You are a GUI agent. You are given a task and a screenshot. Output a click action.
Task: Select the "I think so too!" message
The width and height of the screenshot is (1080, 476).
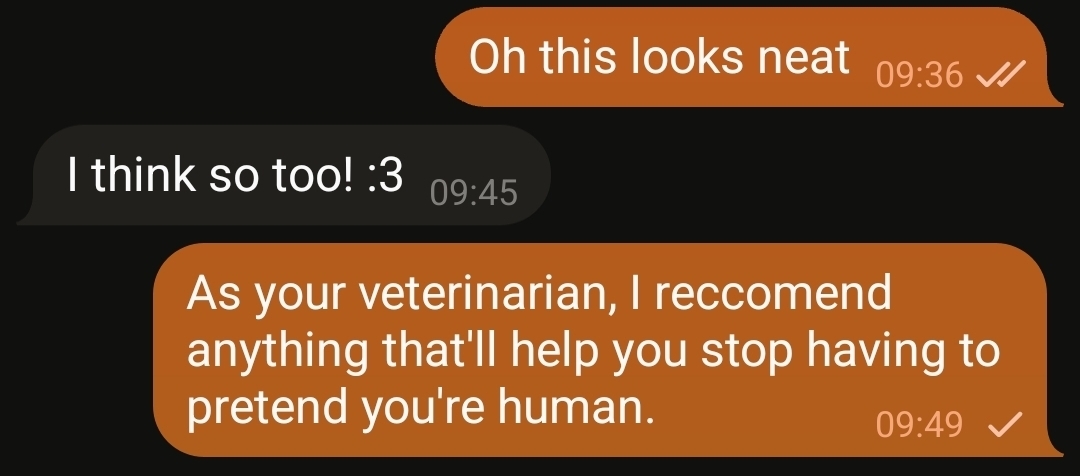pos(284,175)
